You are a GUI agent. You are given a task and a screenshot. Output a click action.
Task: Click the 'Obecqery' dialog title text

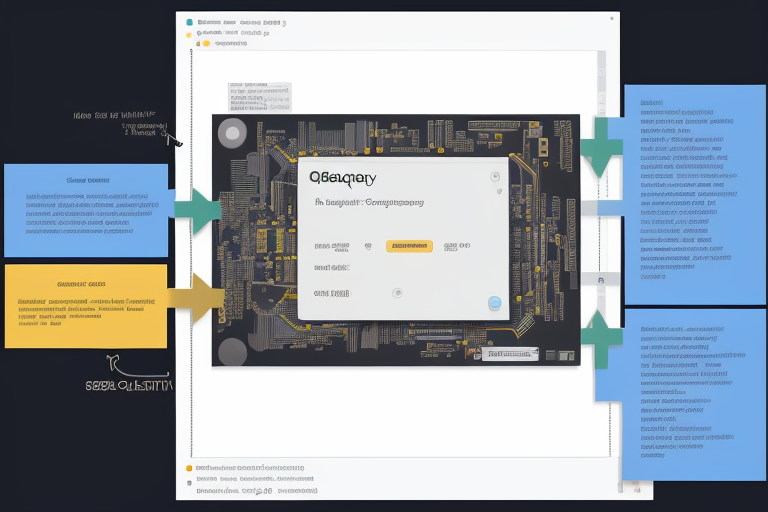pyautogui.click(x=343, y=177)
